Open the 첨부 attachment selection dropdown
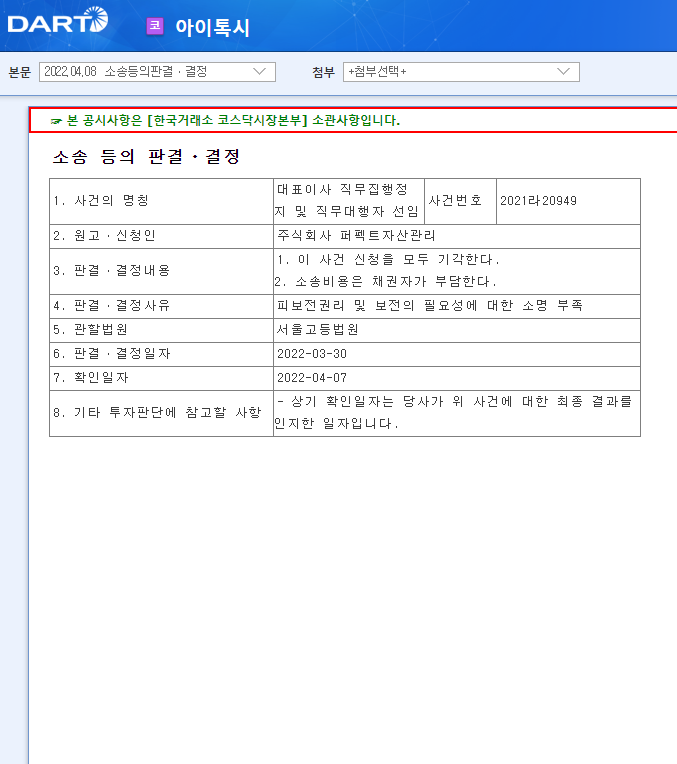 click(461, 72)
